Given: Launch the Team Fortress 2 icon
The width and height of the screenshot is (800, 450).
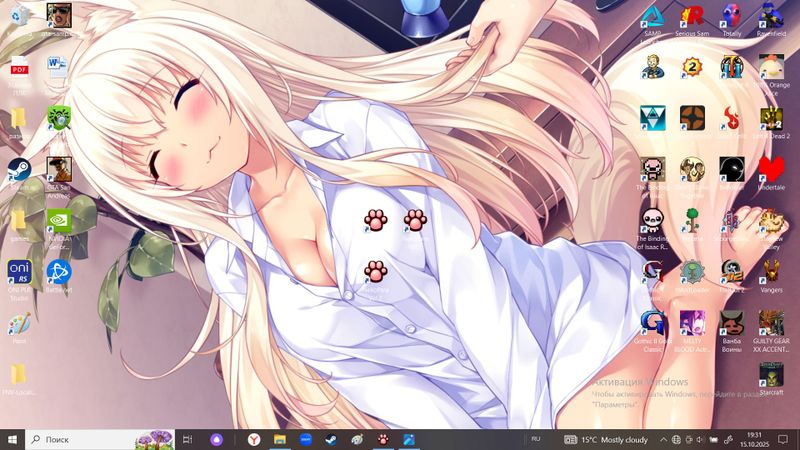Looking at the screenshot, I should tap(692, 118).
